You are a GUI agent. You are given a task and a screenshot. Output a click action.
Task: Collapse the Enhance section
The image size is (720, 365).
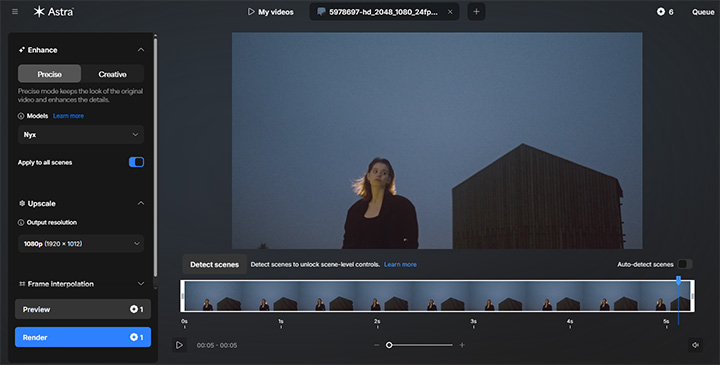(141, 50)
